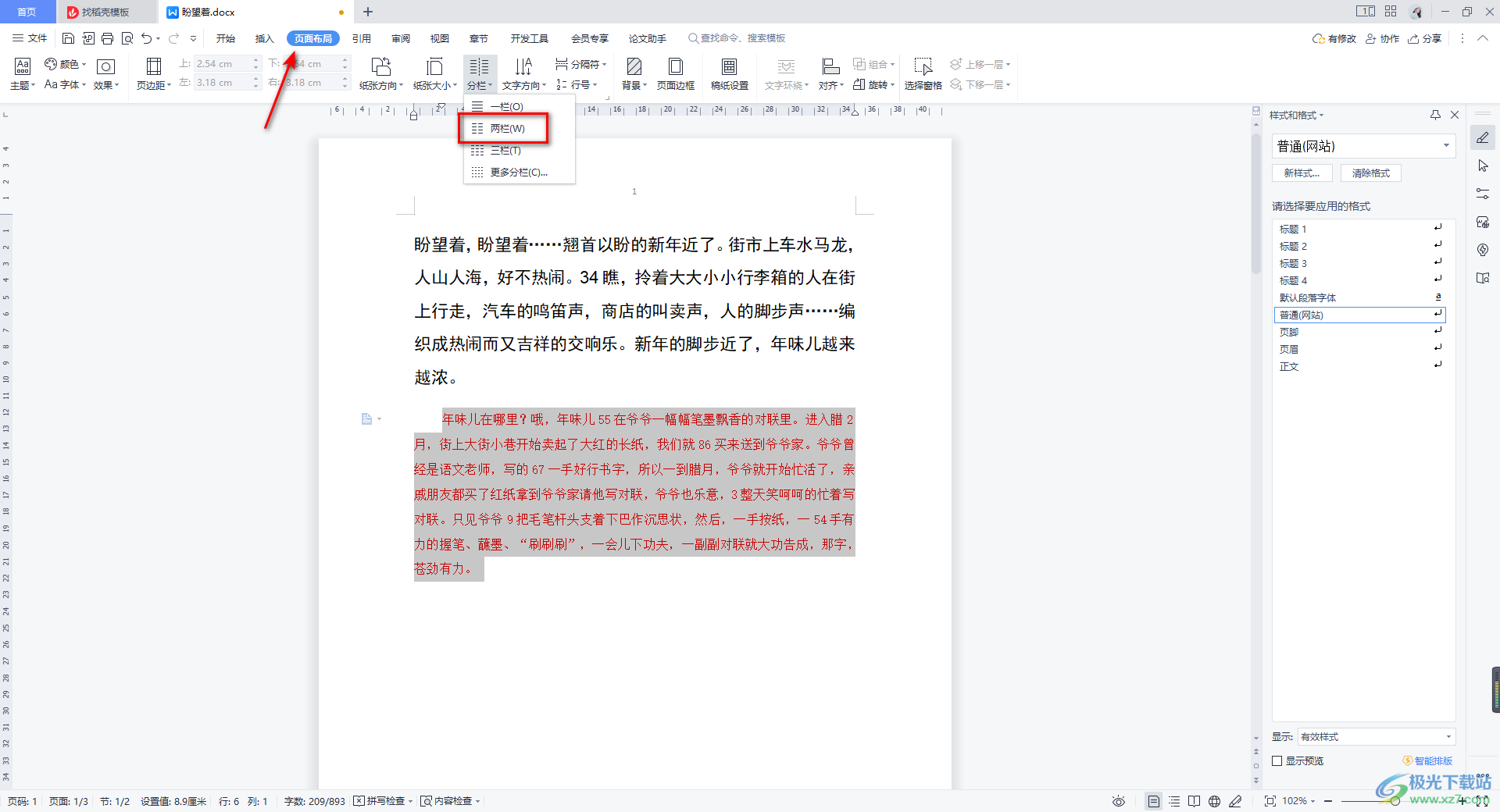
Task: Switch to the Review (审阅) tab
Action: (x=401, y=38)
